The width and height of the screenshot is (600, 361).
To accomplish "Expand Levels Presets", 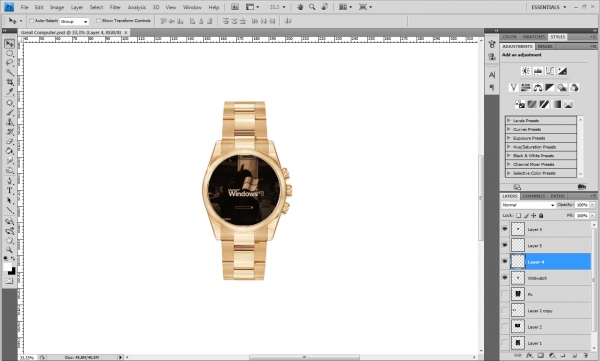I will [509, 120].
